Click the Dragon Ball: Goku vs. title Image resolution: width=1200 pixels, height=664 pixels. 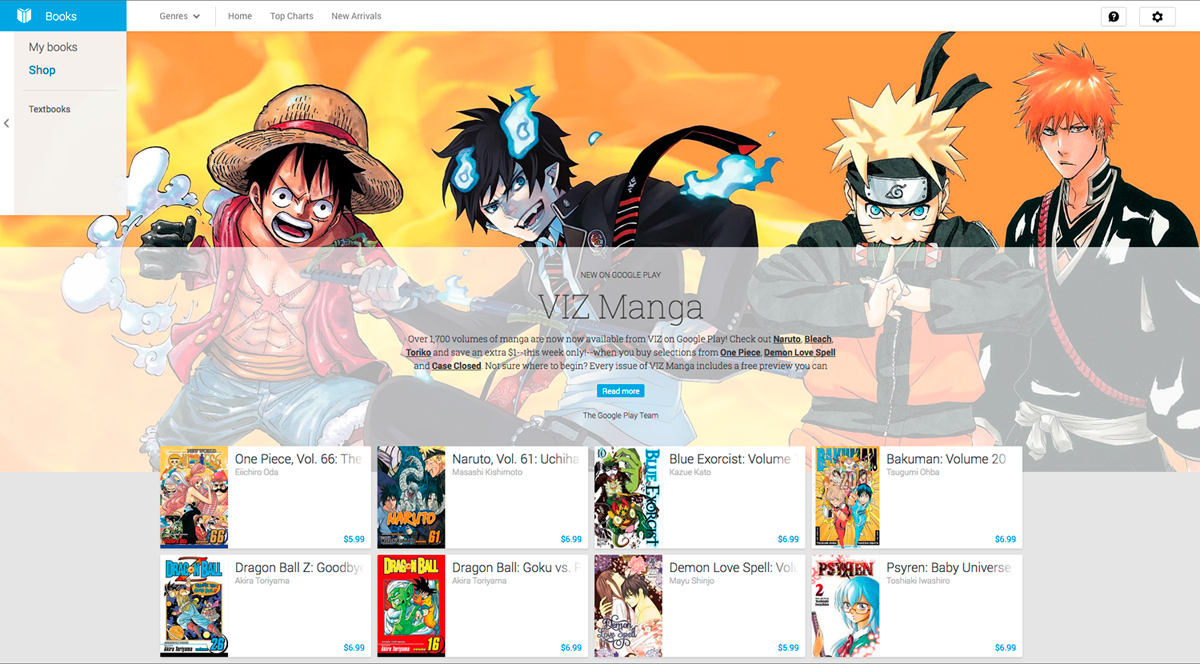click(515, 568)
